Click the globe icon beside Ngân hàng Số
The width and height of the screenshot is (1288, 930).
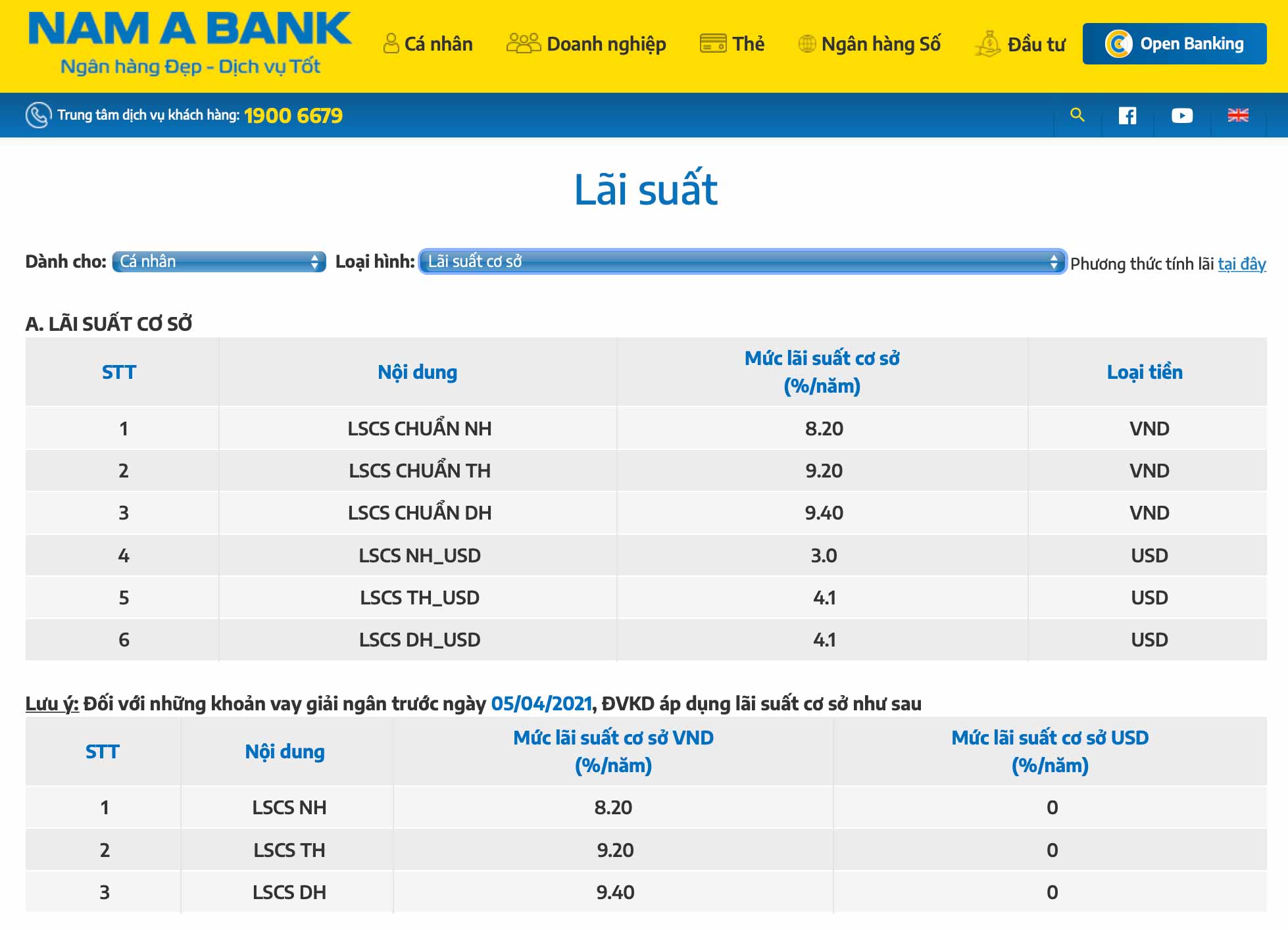[807, 44]
